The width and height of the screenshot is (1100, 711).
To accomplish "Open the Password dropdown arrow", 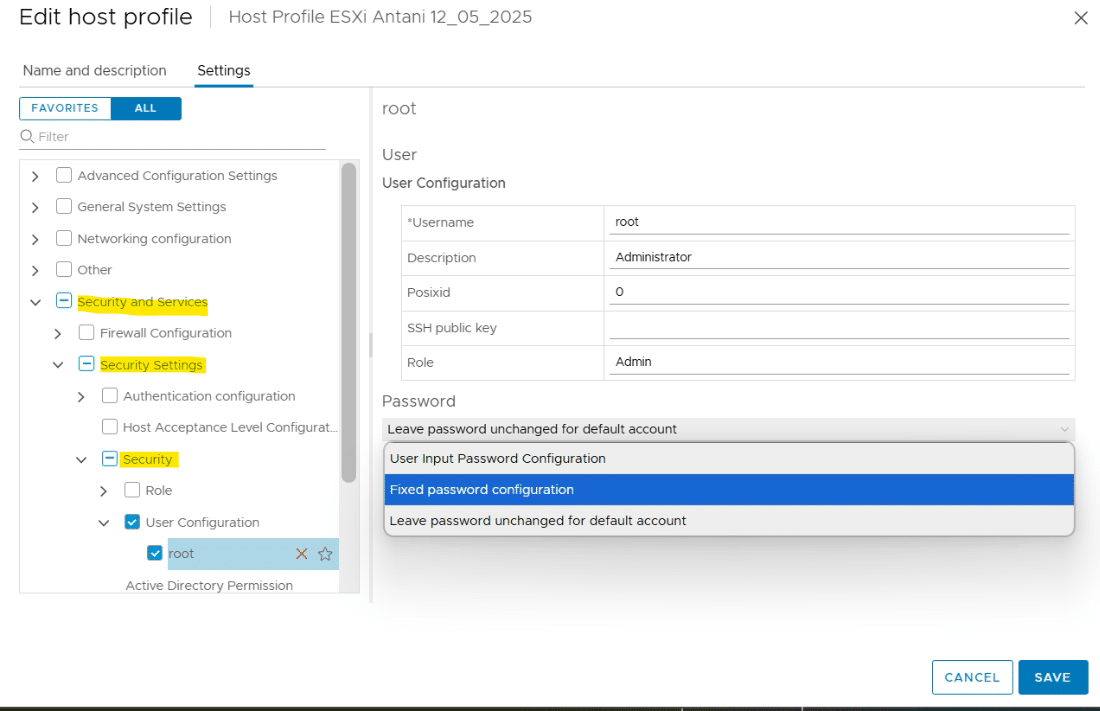I will tap(1064, 429).
